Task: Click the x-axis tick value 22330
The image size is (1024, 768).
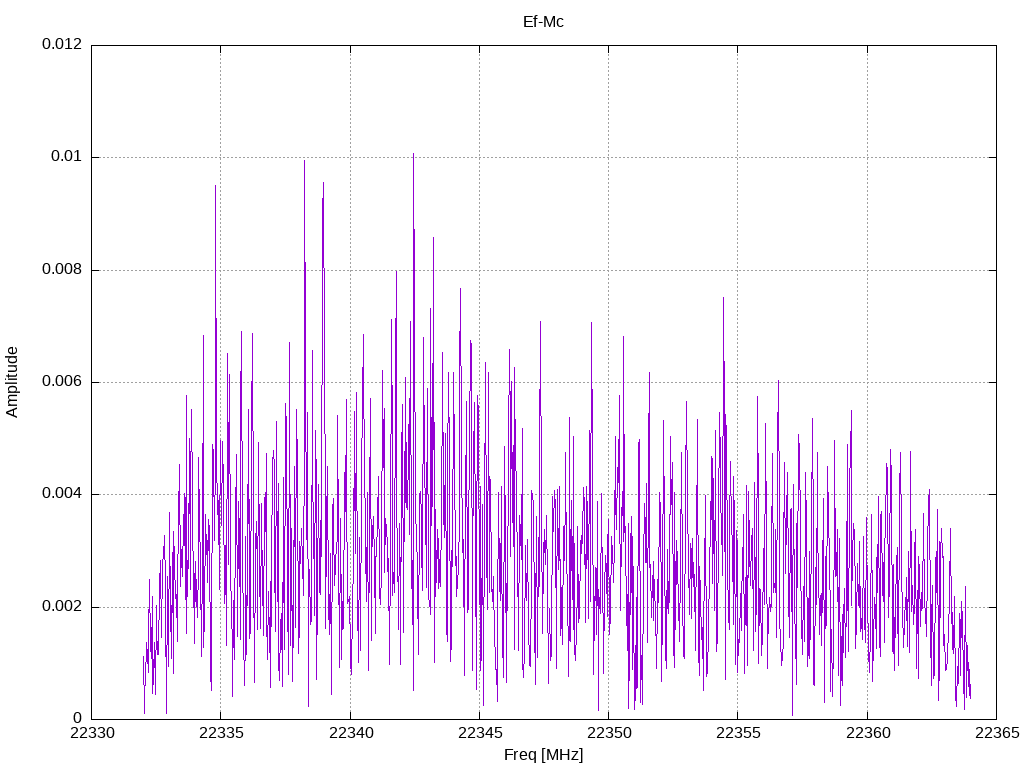Action: pos(92,733)
